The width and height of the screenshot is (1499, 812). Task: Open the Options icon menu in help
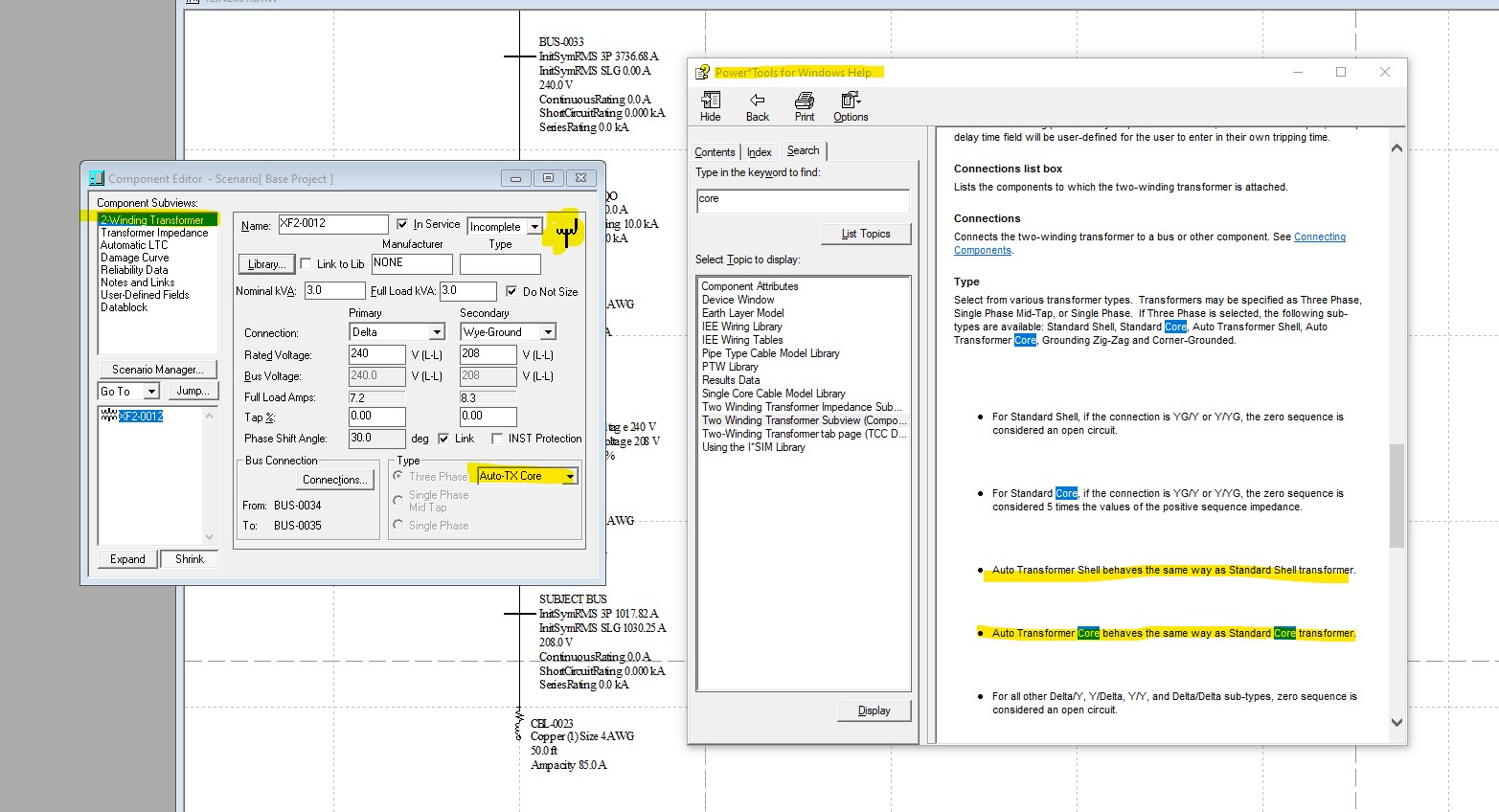850,106
